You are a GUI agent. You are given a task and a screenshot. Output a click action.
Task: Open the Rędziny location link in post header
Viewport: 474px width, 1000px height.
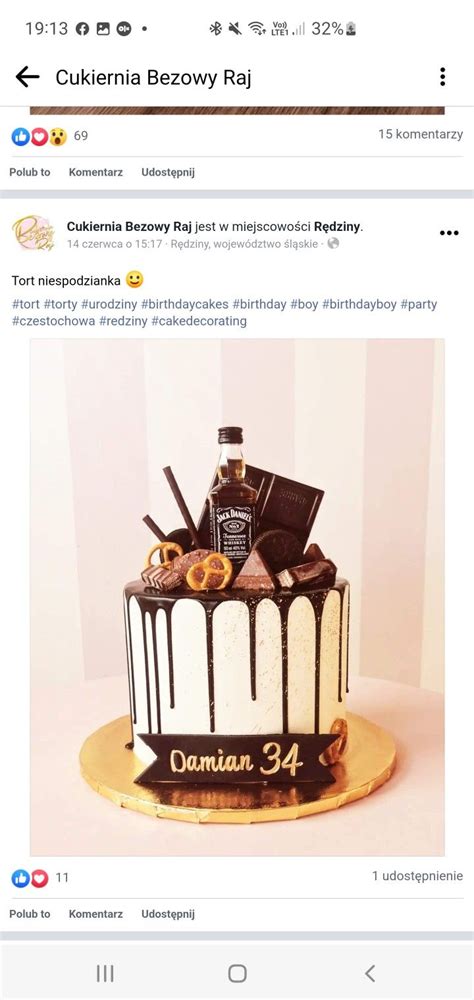tap(338, 226)
